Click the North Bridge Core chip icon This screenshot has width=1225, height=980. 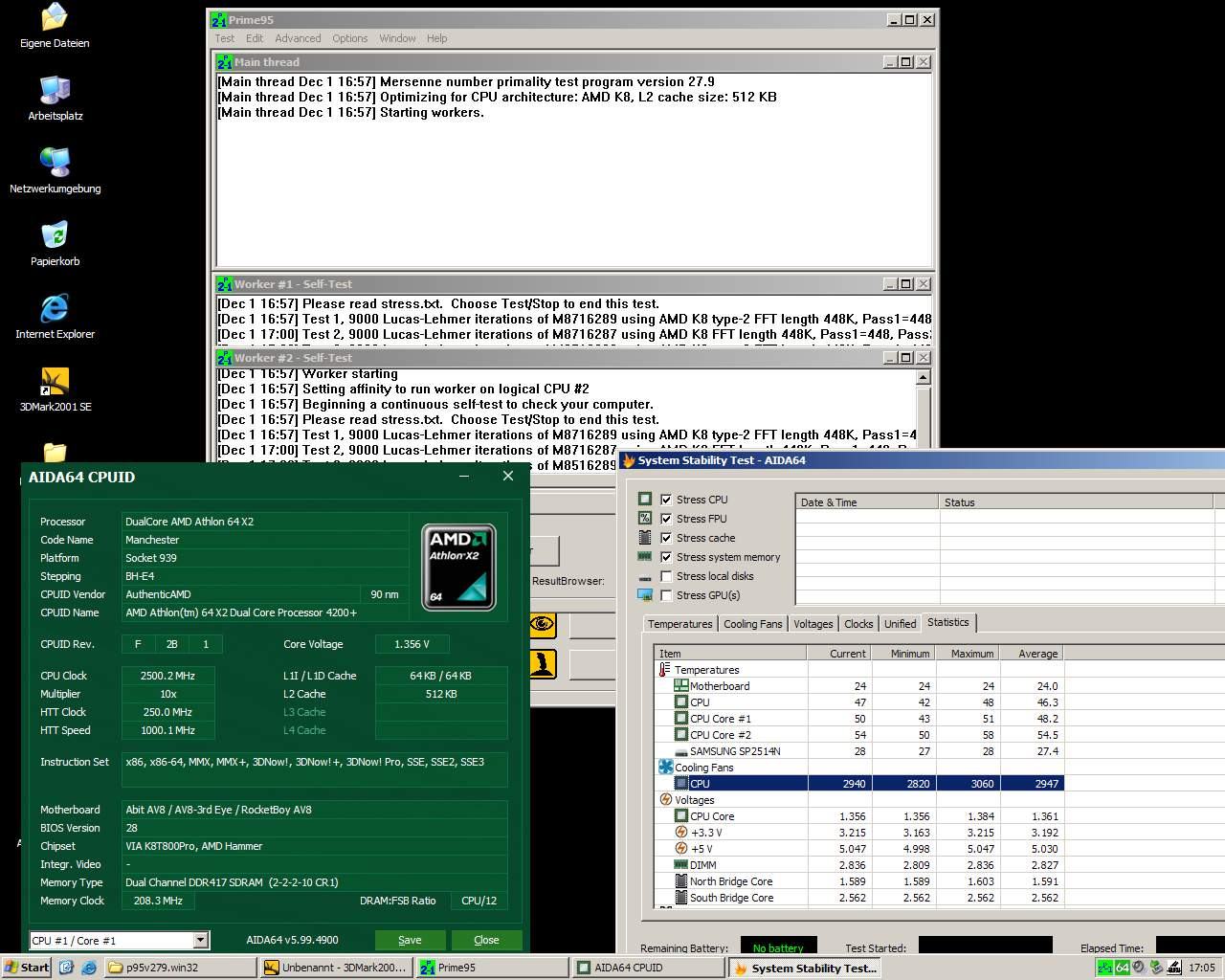coord(681,881)
